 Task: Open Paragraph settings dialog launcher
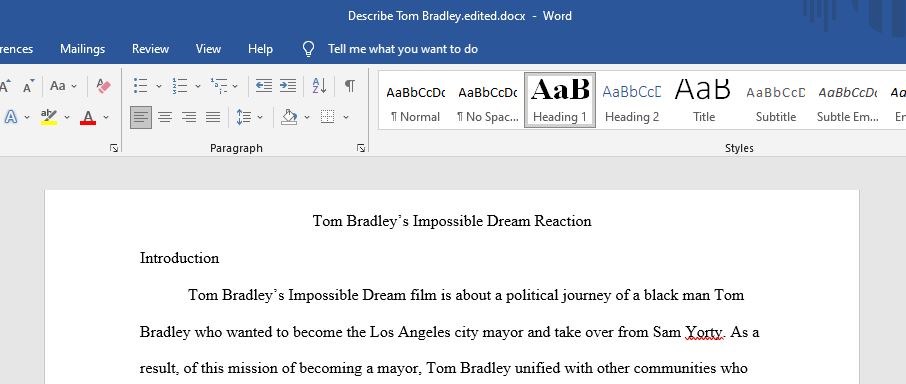click(361, 148)
